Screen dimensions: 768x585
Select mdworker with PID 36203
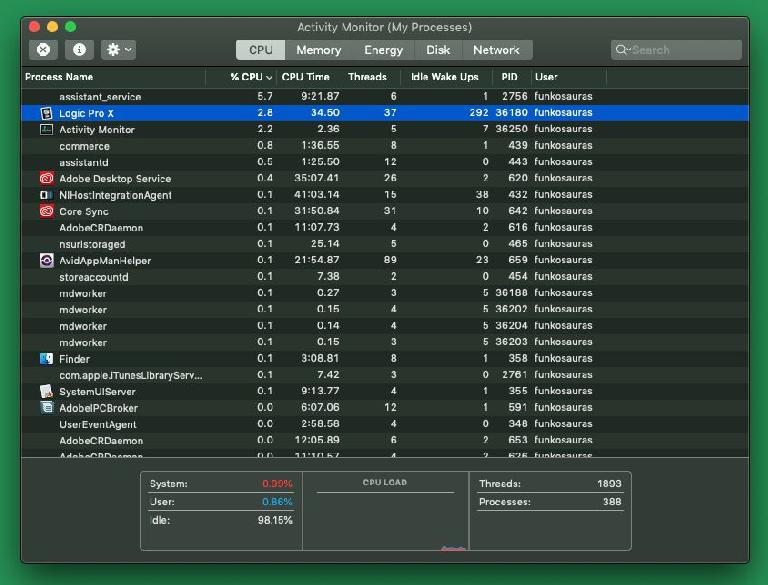pos(385,342)
